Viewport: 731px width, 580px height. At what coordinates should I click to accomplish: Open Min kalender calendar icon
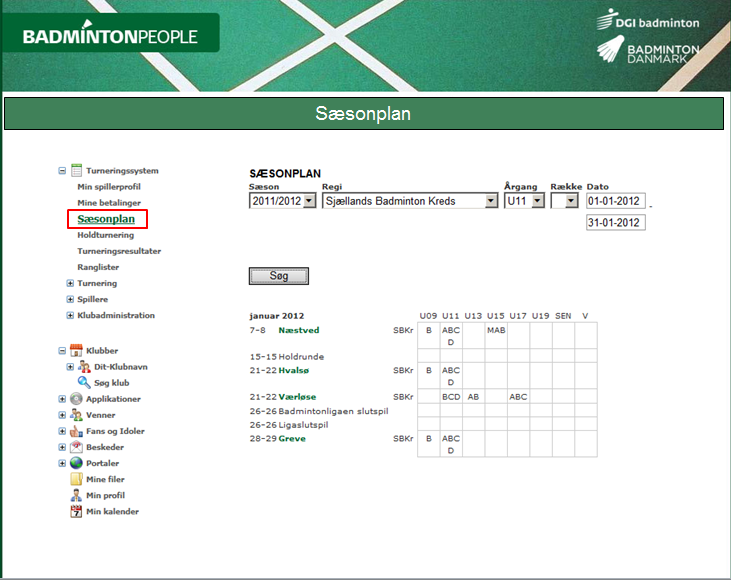pyautogui.click(x=76, y=511)
